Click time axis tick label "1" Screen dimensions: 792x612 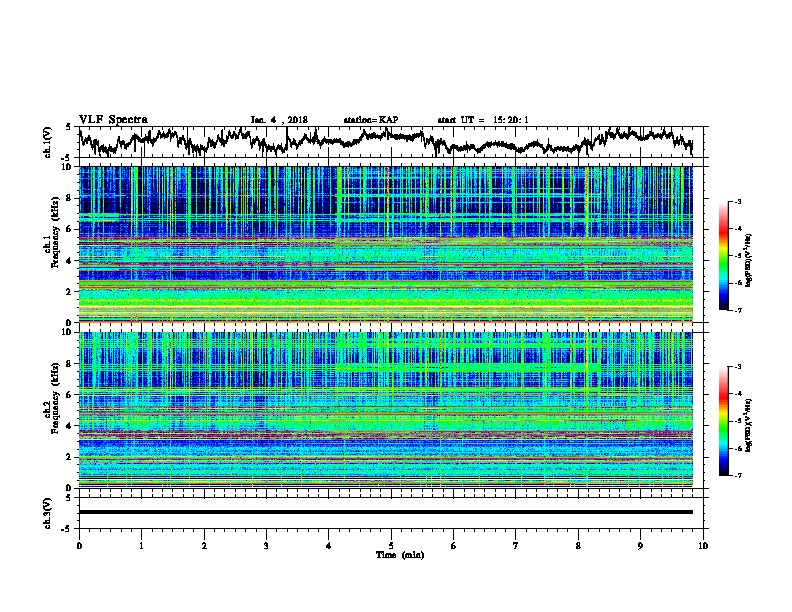[x=141, y=546]
